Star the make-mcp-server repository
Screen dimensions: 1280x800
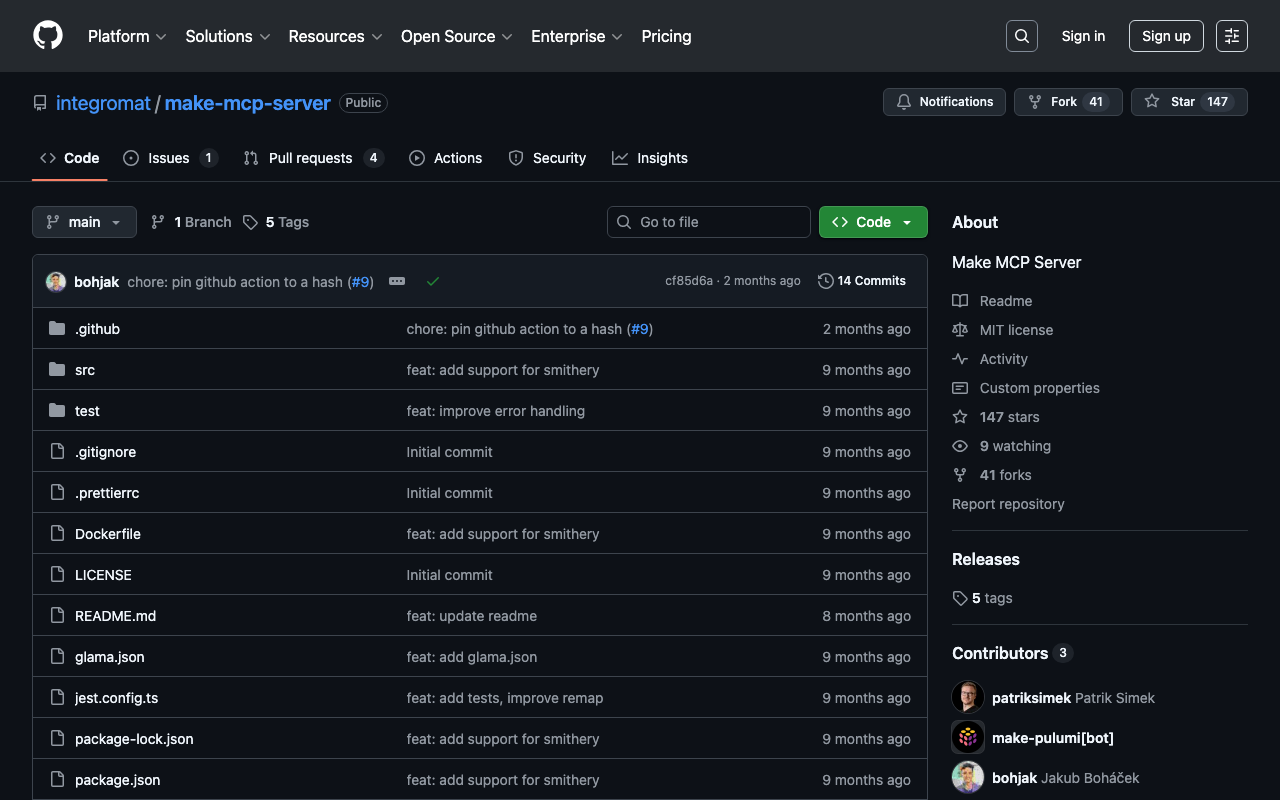point(1188,102)
